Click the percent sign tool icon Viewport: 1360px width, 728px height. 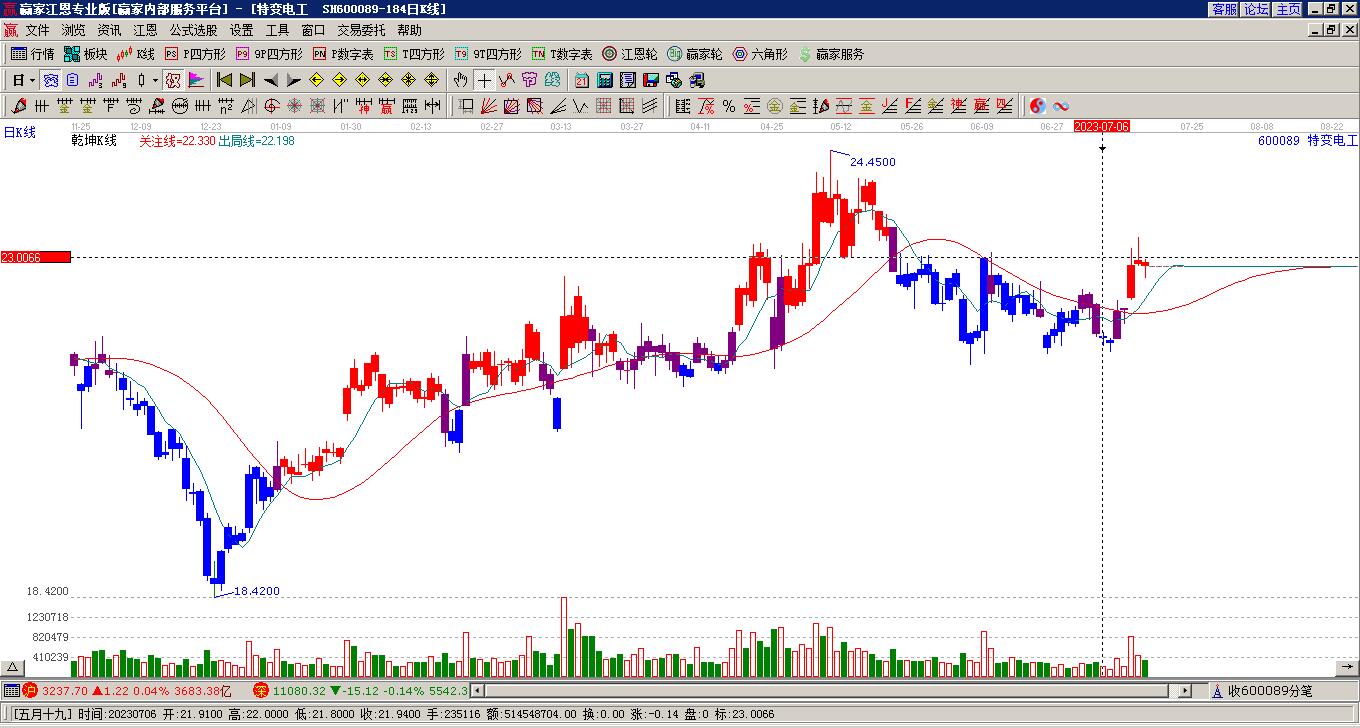pos(728,106)
